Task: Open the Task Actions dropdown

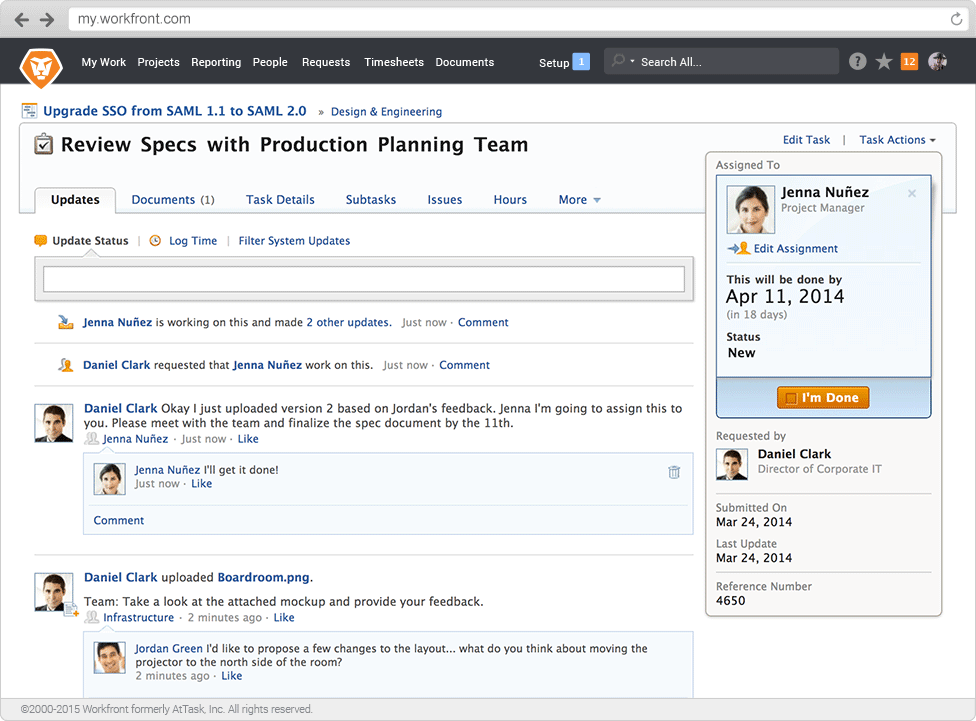Action: 897,139
